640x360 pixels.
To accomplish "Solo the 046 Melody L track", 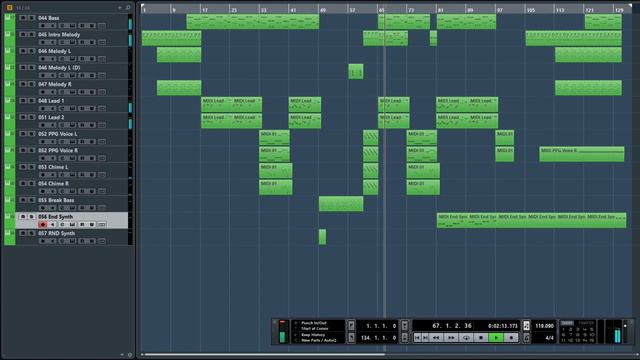I will click(x=31, y=51).
